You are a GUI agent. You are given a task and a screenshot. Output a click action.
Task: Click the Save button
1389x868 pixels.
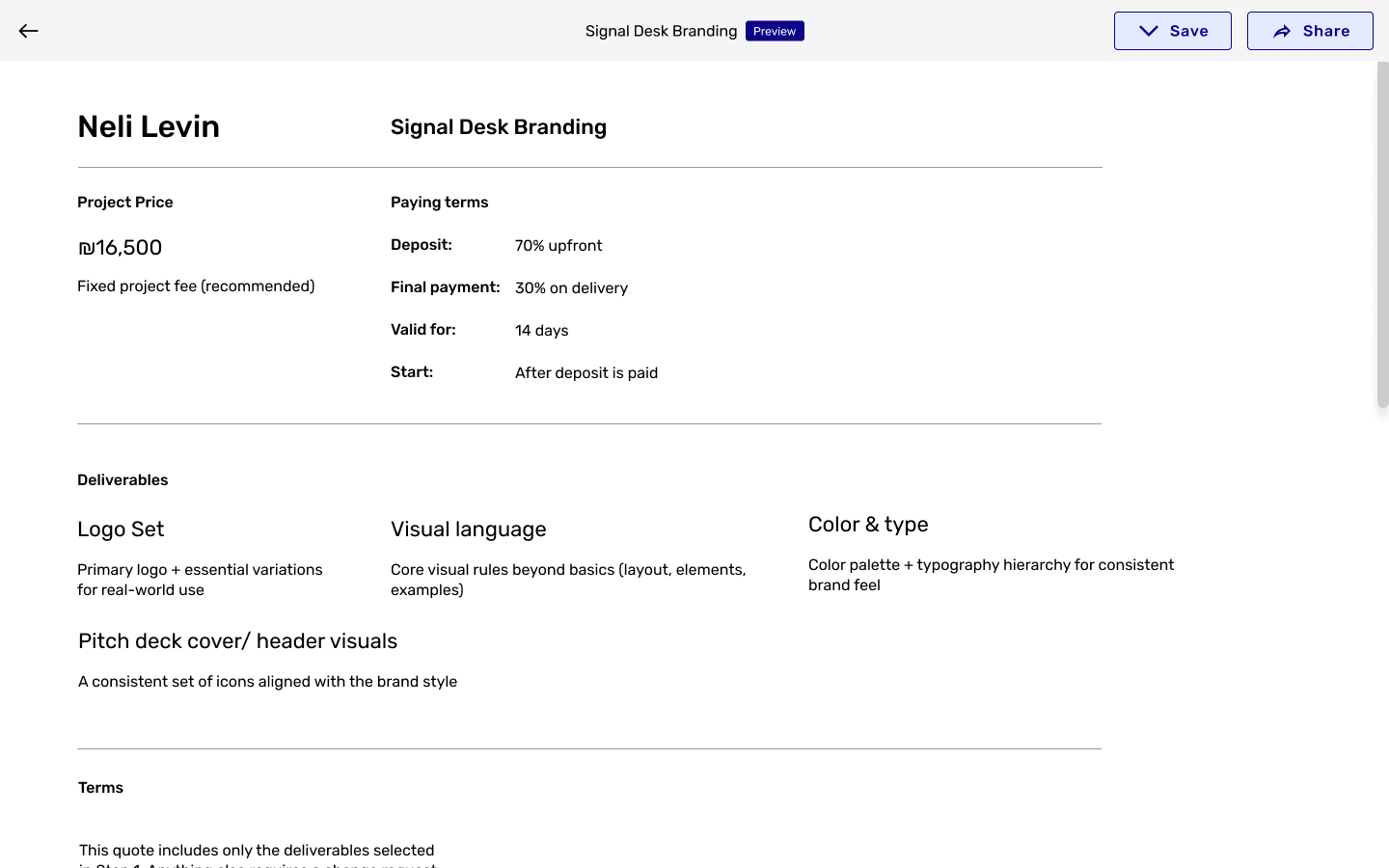1172,31
